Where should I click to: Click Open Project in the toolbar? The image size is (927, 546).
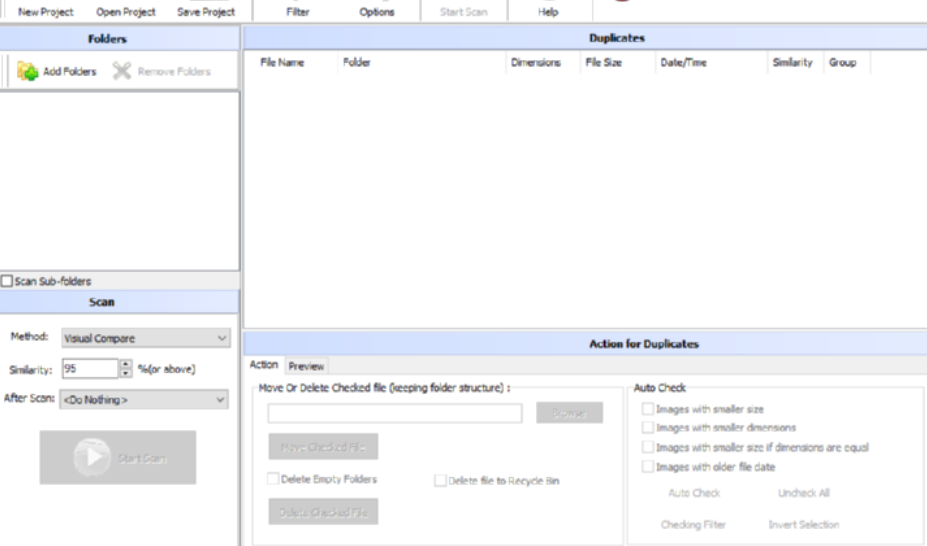[126, 12]
